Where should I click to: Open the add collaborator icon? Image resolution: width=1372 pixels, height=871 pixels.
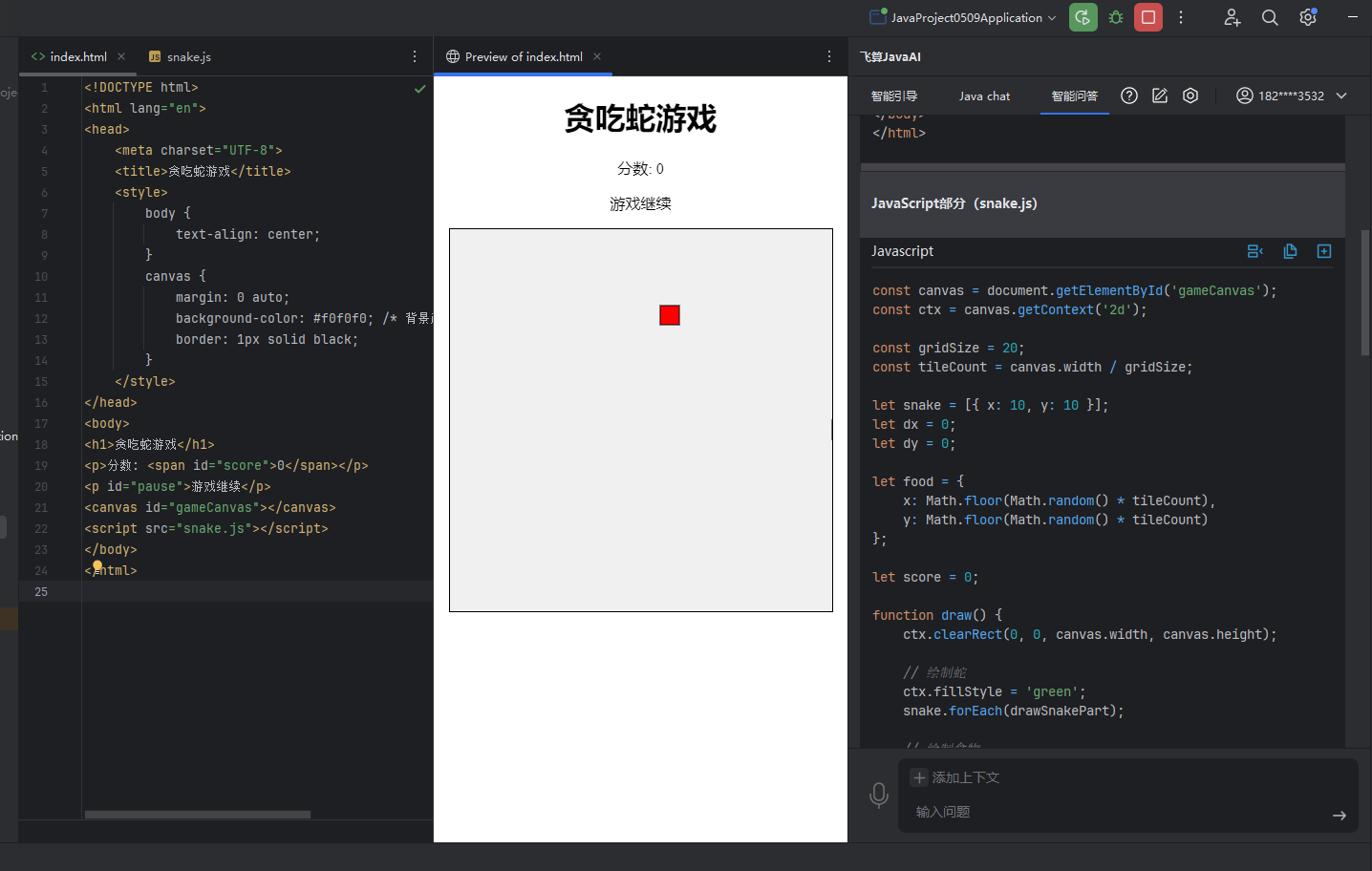coord(1233,17)
